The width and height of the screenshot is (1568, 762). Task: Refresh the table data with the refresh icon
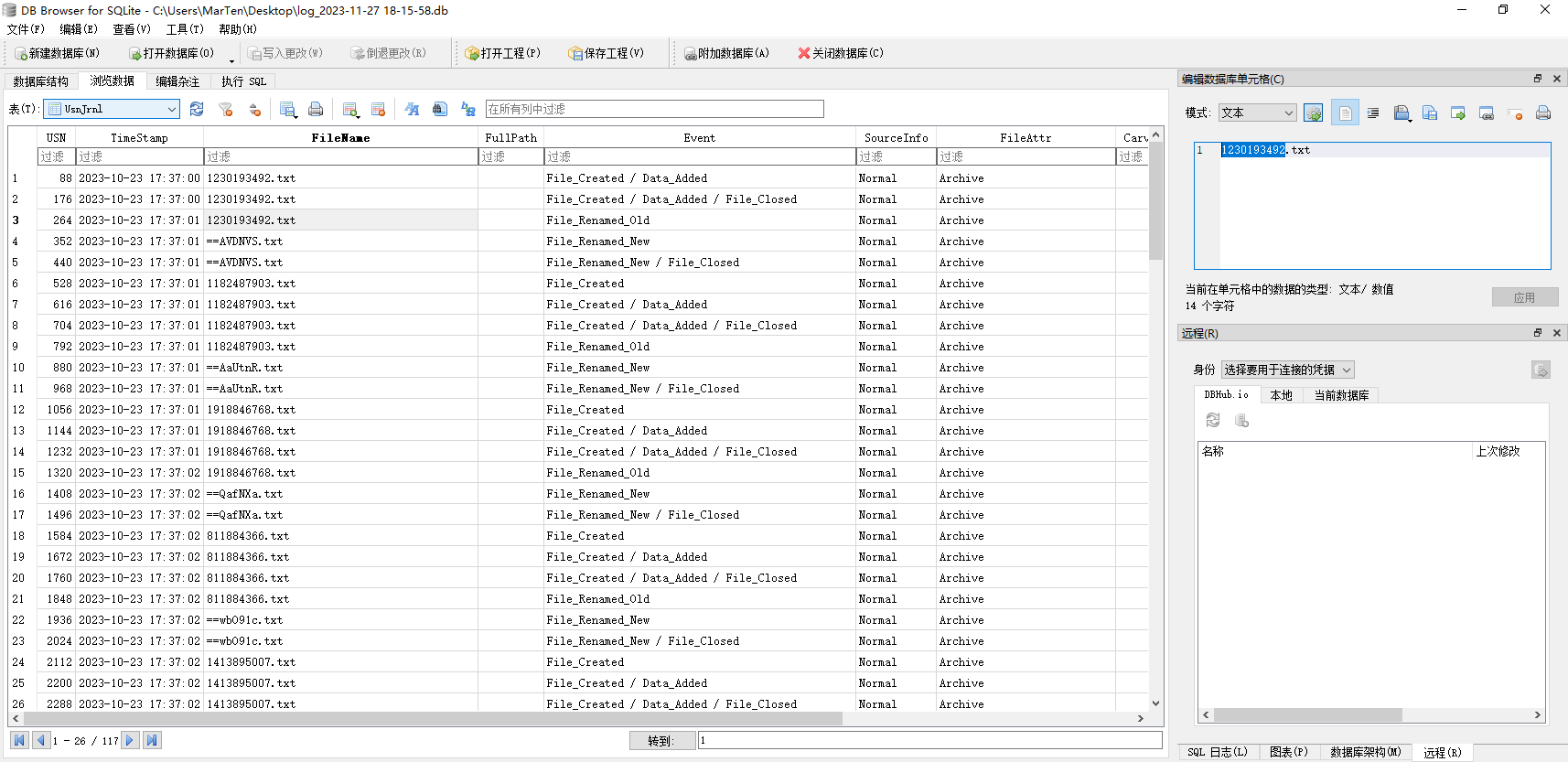pos(197,110)
